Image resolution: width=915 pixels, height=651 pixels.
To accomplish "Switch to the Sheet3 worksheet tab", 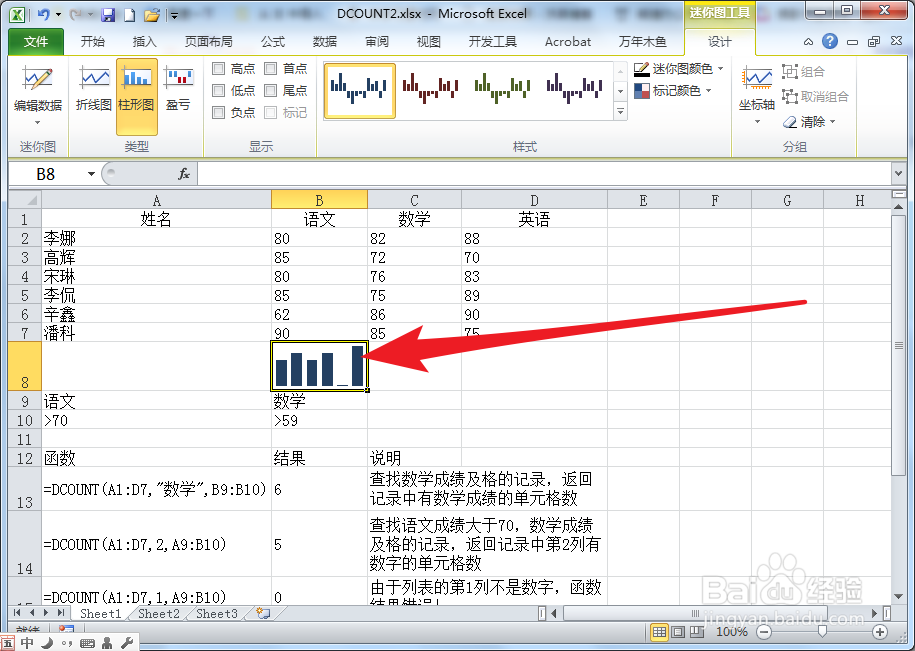I will coord(216,613).
